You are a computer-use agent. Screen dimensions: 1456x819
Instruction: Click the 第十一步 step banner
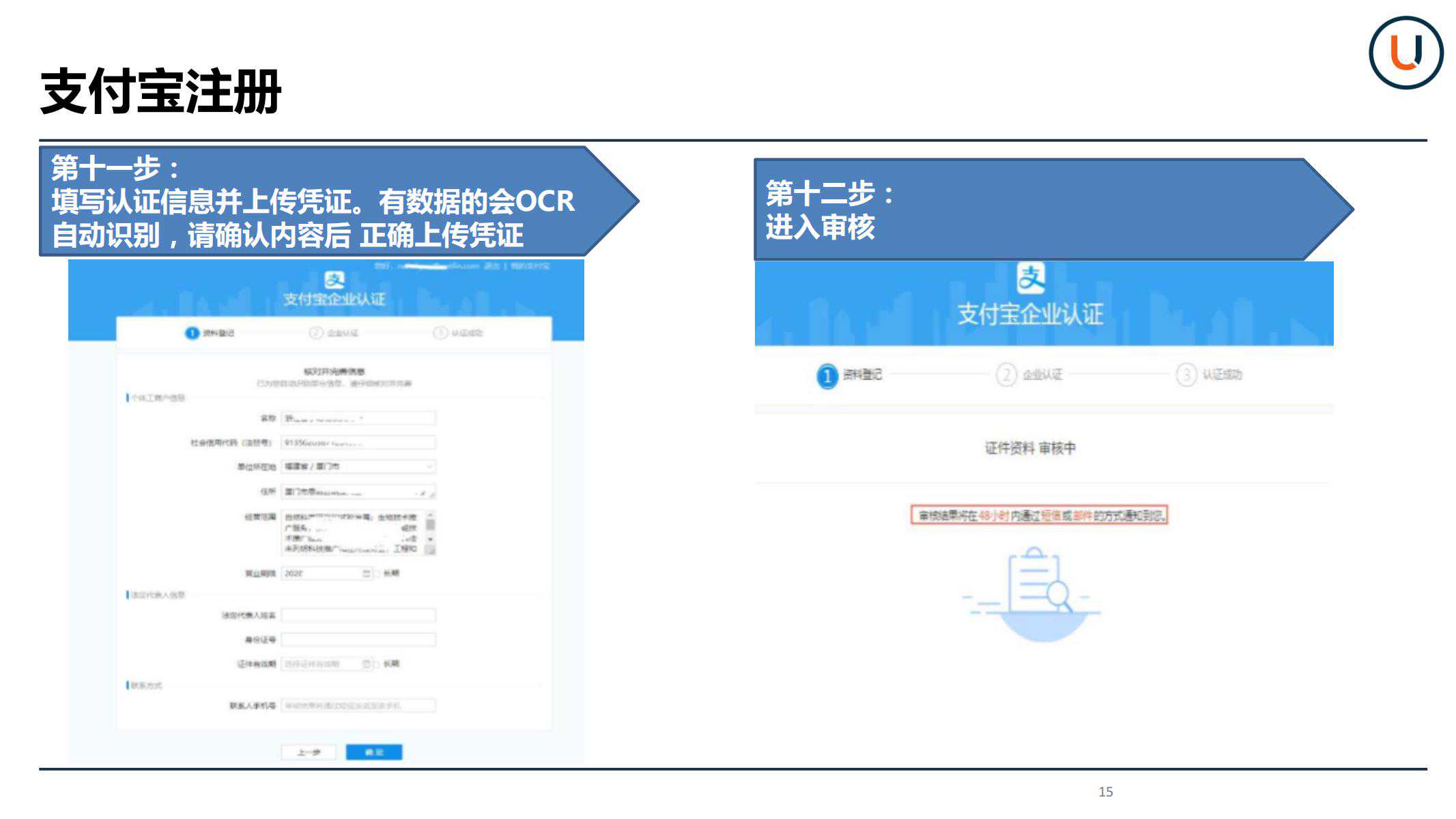click(x=339, y=201)
